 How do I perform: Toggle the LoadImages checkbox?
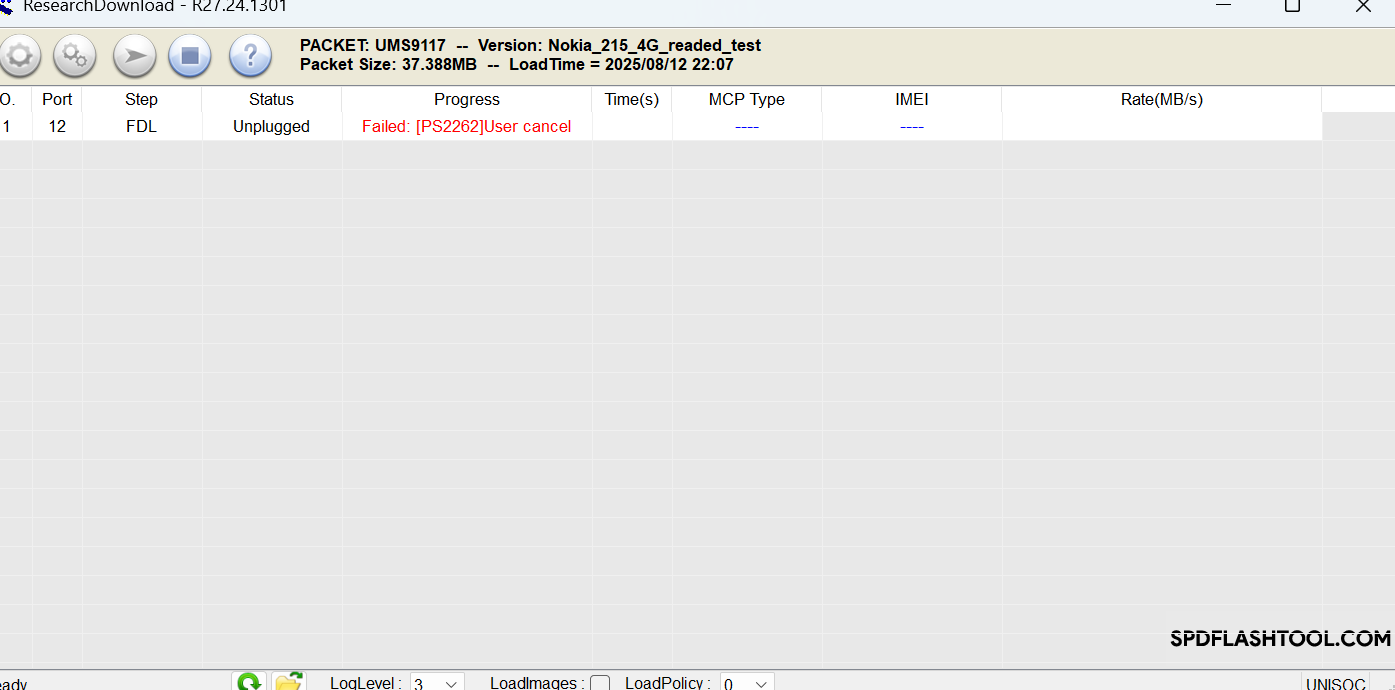600,684
